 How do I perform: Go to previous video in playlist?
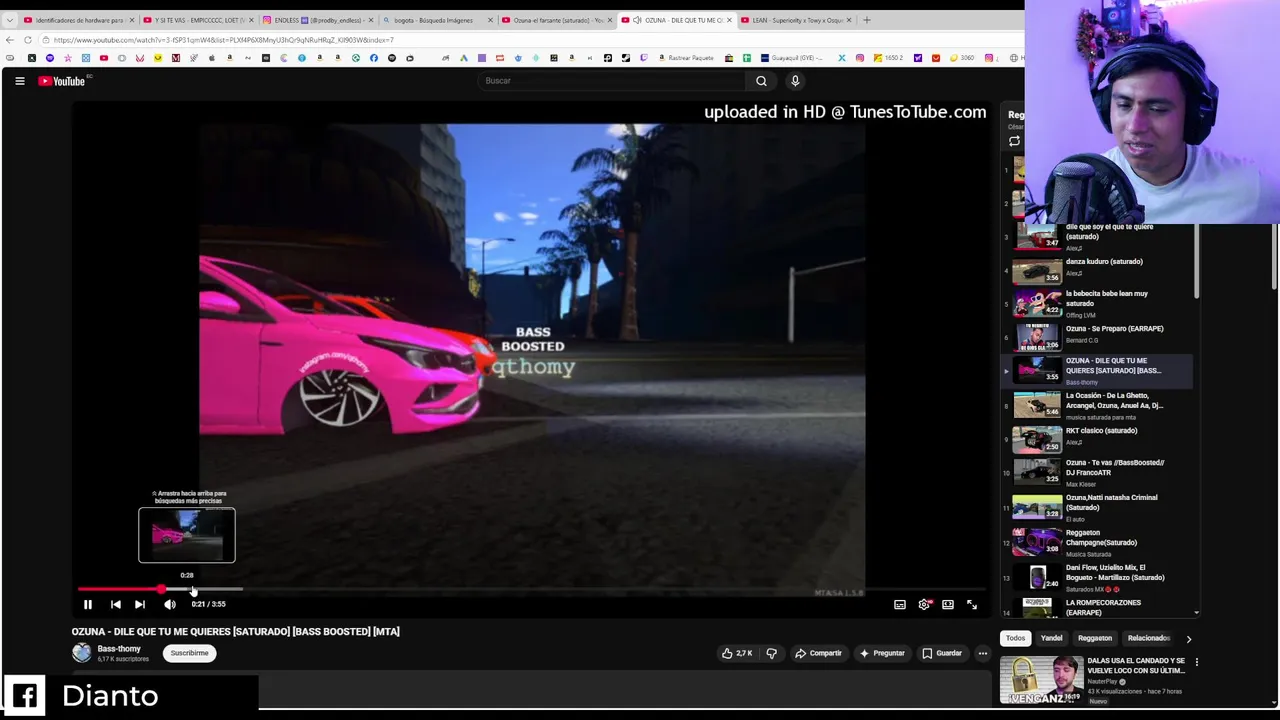click(x=115, y=604)
